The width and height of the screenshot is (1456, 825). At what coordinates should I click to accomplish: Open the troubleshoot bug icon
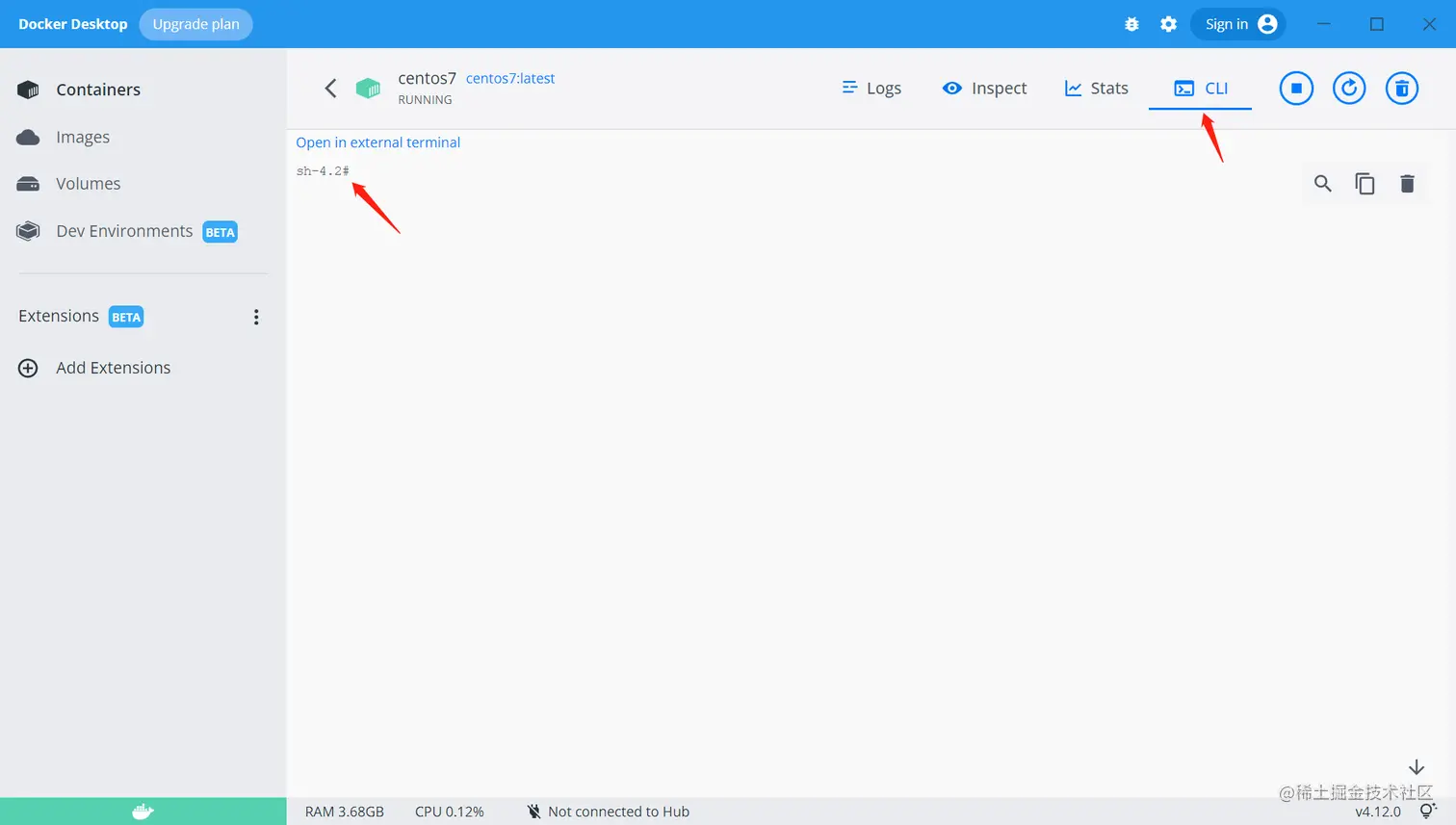click(x=1131, y=24)
